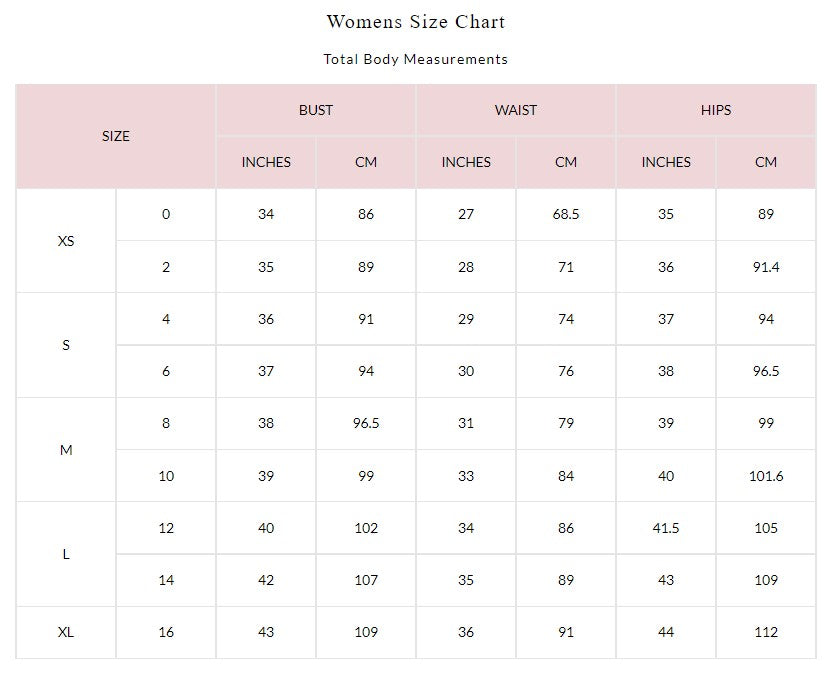Screen dimensions: 832x682
Task: Click the numeric size 16 cell
Action: click(166, 632)
